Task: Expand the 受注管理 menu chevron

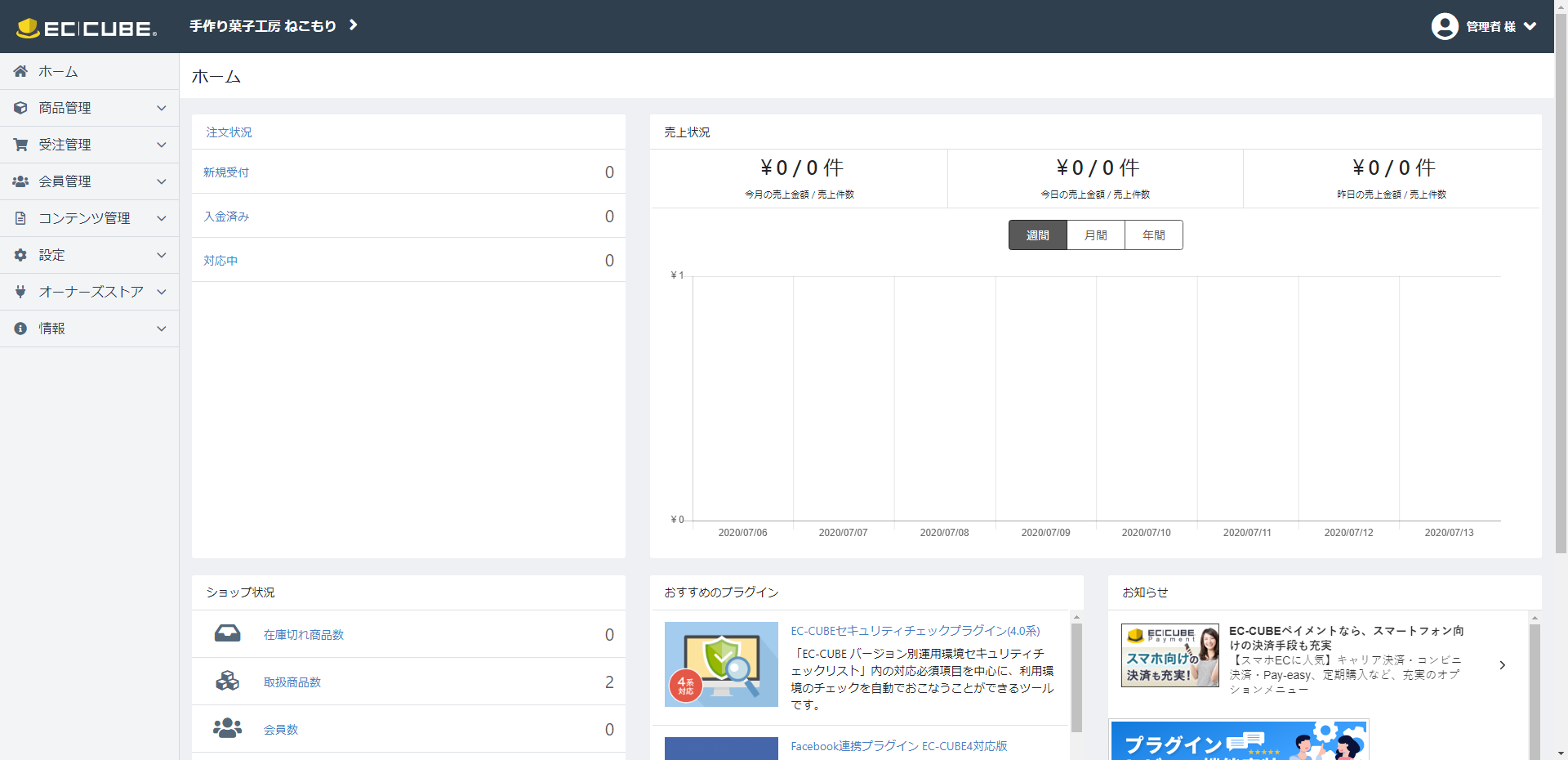Action: pos(162,145)
